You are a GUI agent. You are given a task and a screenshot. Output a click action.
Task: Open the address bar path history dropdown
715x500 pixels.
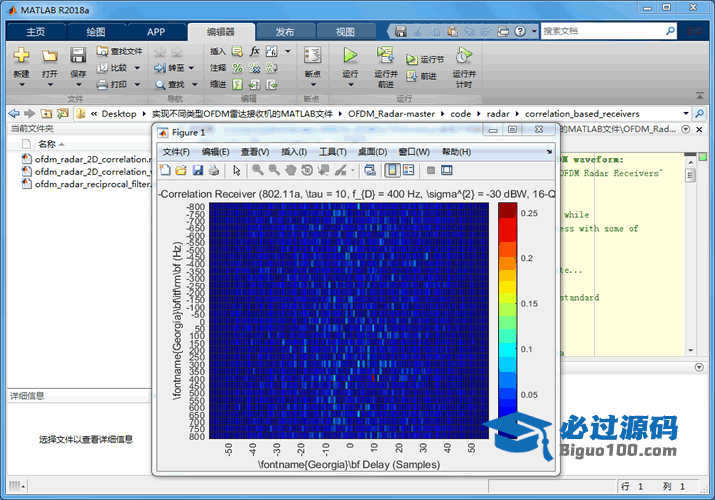(686, 113)
